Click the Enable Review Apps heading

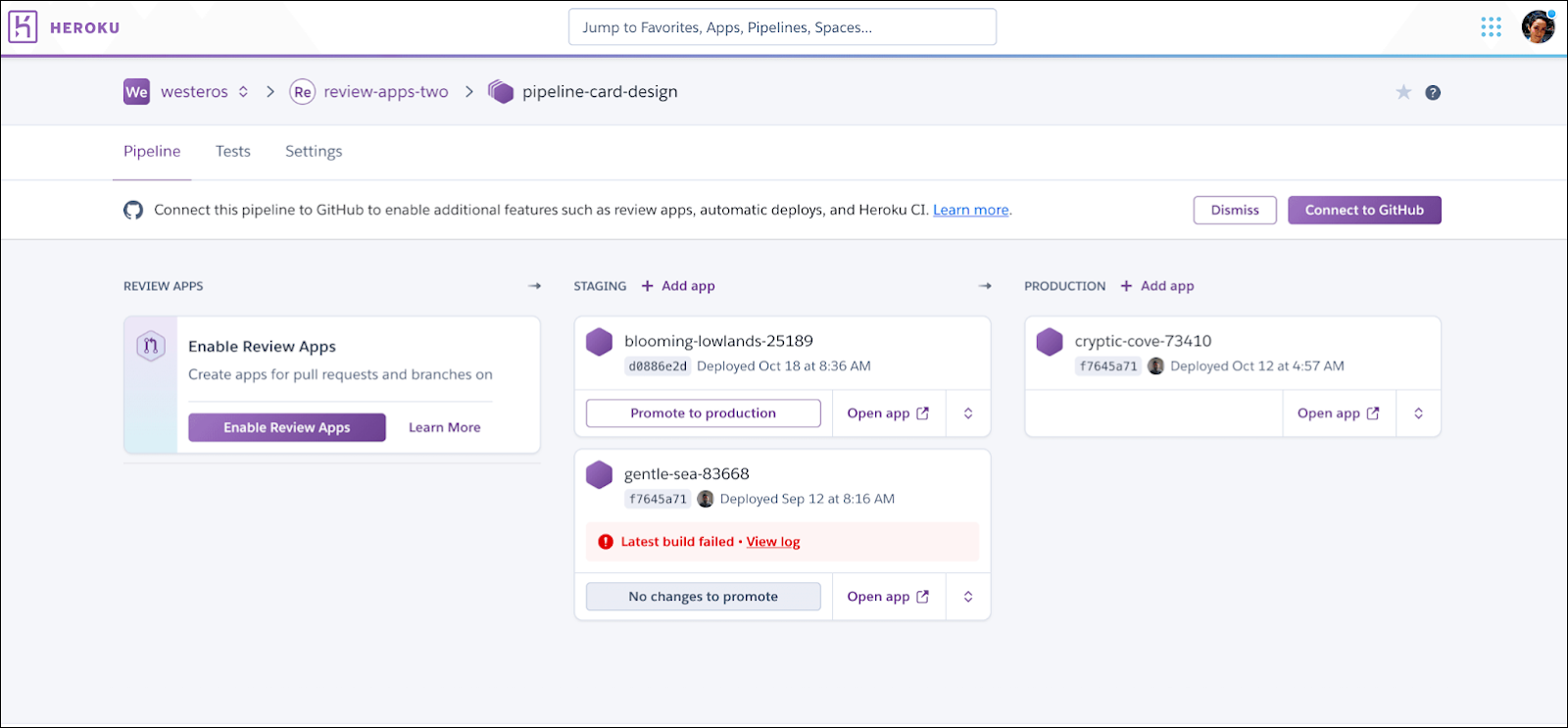(x=262, y=346)
